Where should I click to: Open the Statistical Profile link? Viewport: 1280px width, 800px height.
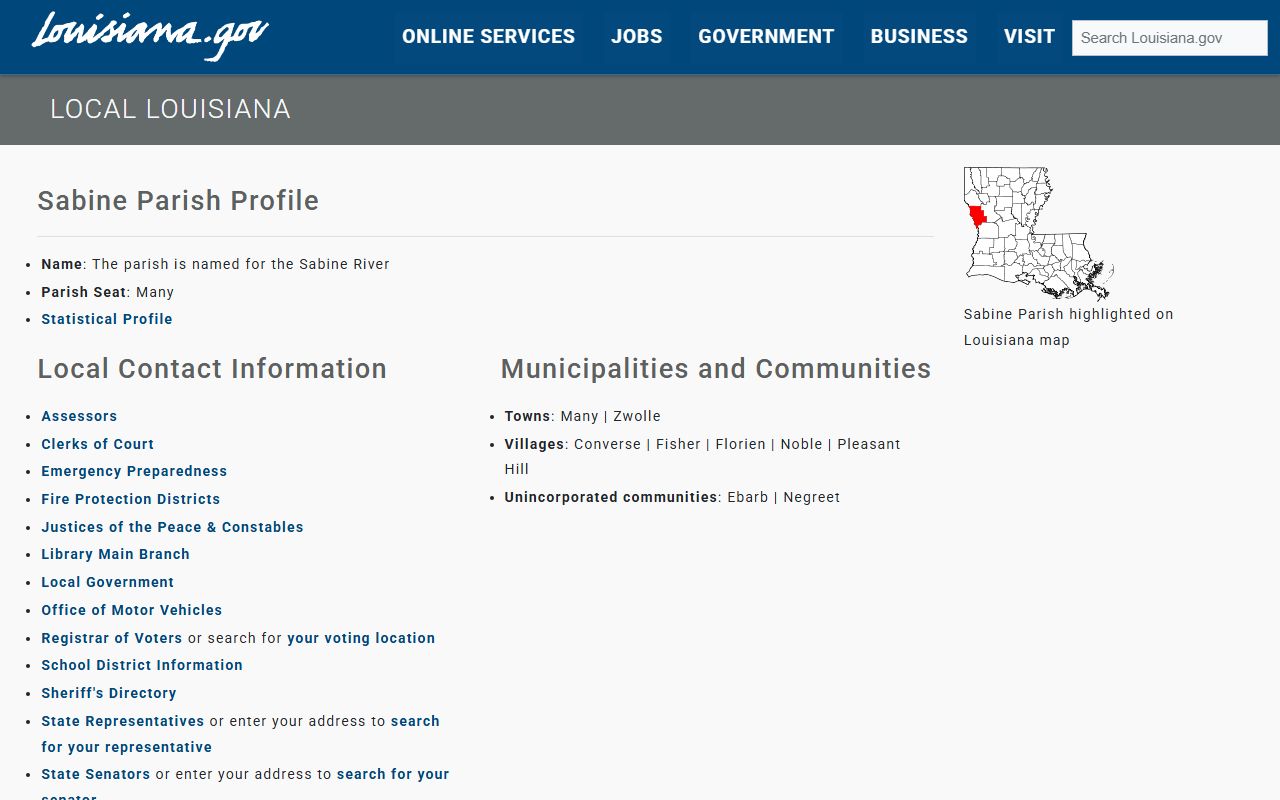[x=107, y=319]
